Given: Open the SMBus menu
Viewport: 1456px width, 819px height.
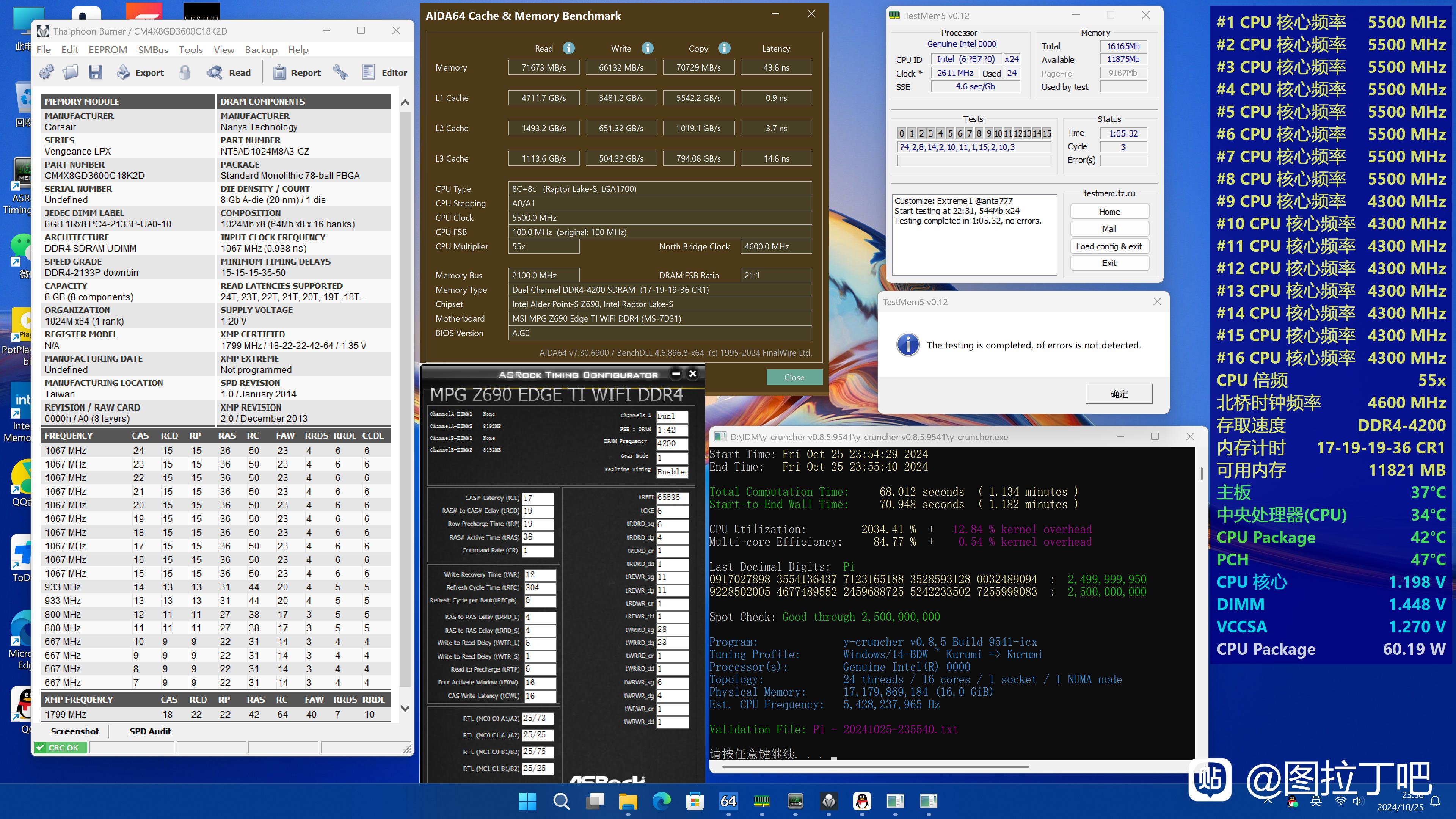Looking at the screenshot, I should point(152,50).
